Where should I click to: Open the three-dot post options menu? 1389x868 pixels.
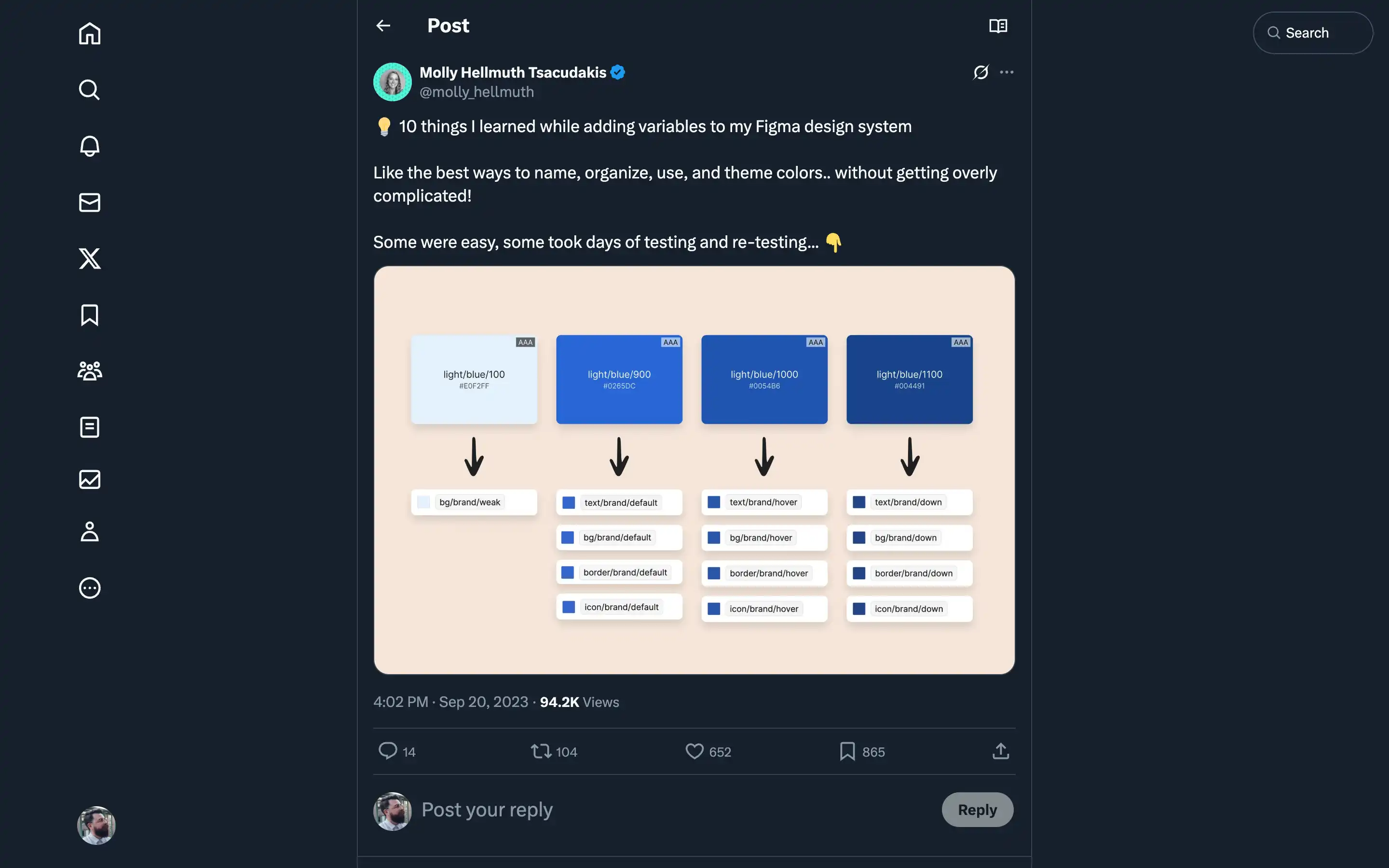coord(1007,72)
